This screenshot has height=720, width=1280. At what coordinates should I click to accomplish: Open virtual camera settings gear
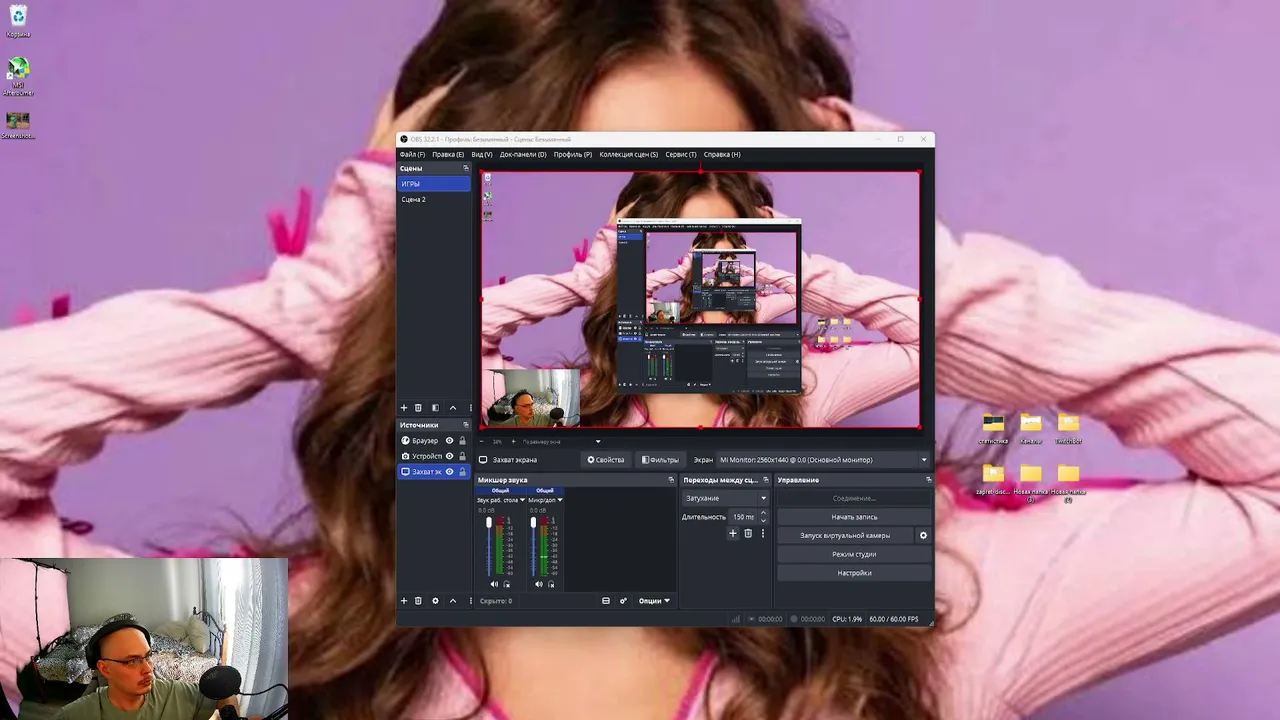pyautogui.click(x=923, y=536)
